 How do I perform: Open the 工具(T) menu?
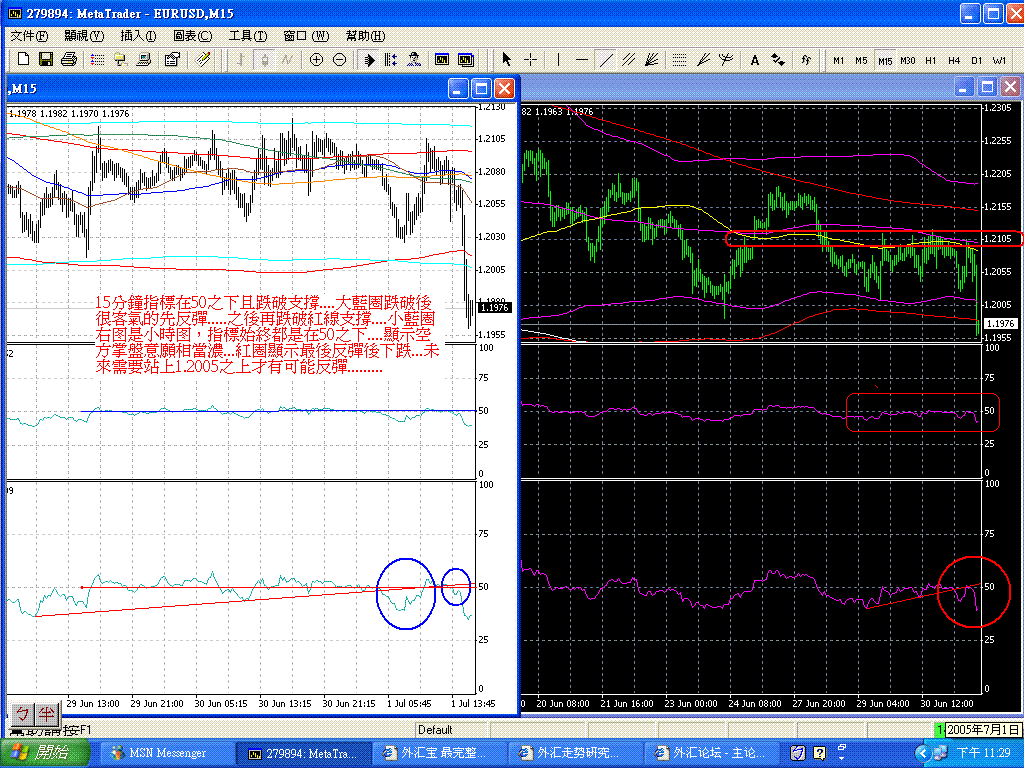pyautogui.click(x=248, y=35)
